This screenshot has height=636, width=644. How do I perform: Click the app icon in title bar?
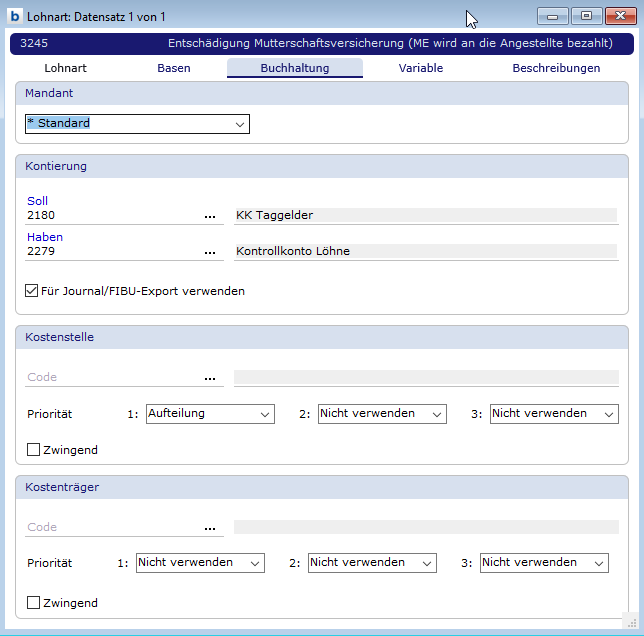[x=14, y=17]
